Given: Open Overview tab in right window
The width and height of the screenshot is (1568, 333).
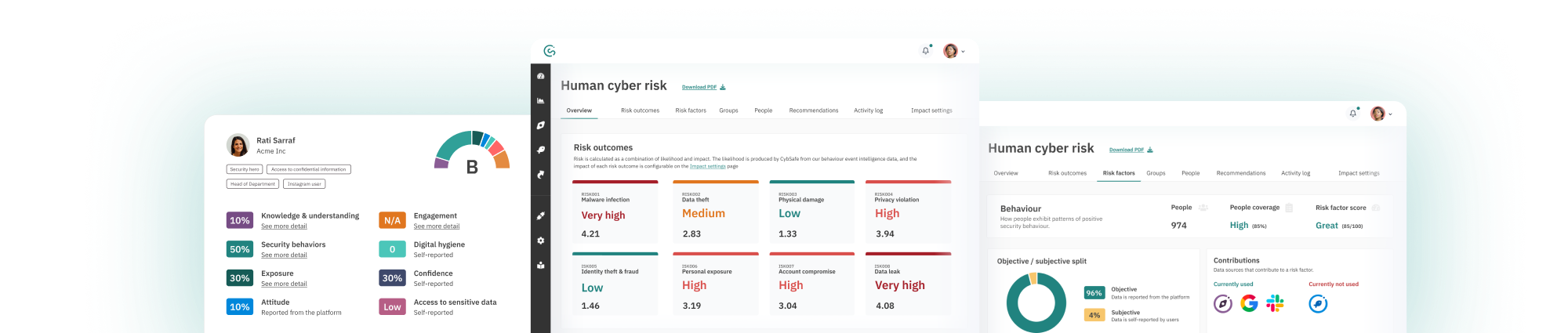Looking at the screenshot, I should [1006, 173].
